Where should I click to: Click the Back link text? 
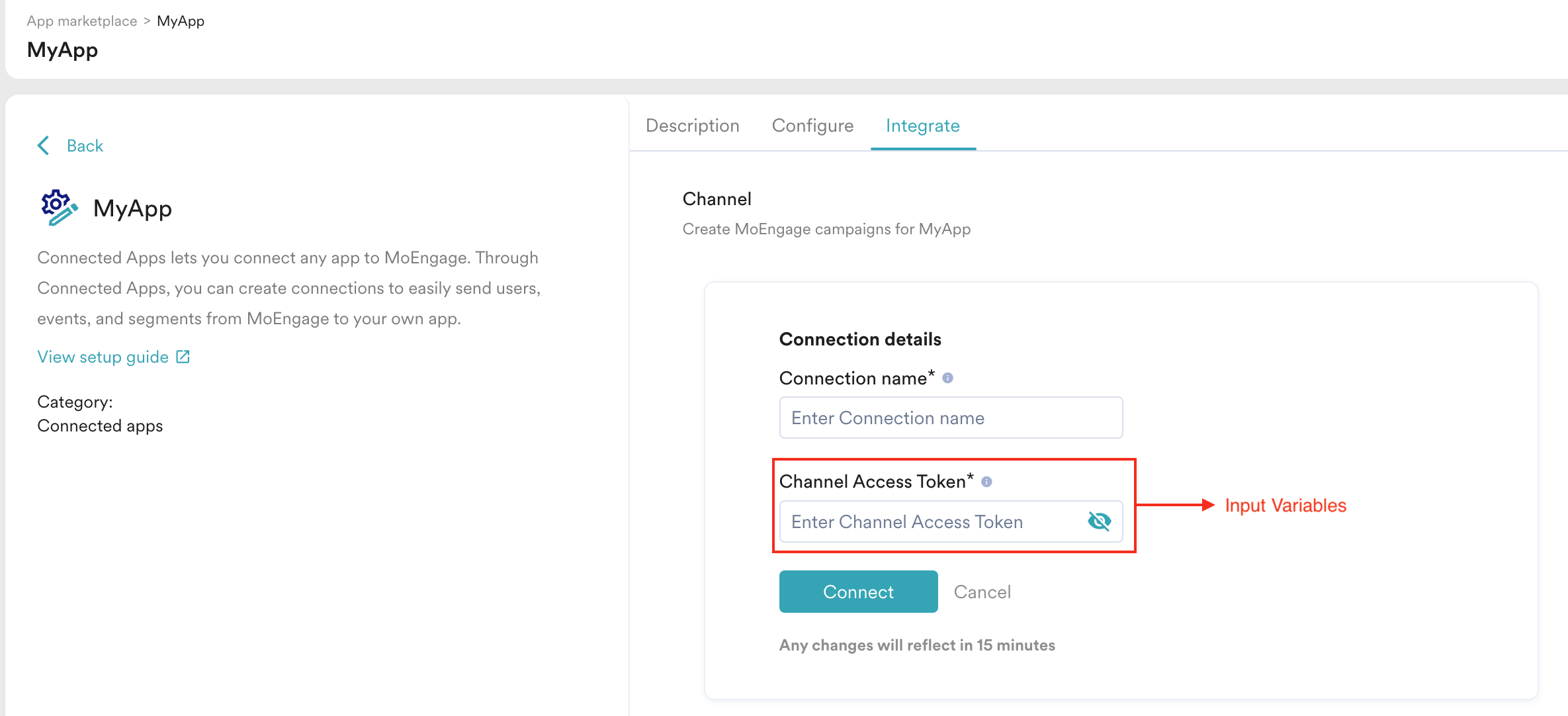click(x=85, y=146)
